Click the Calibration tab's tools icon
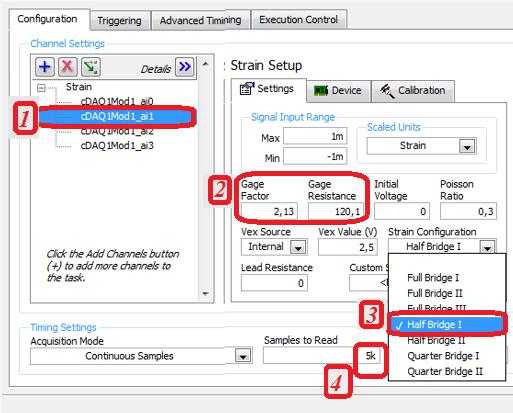Image resolution: width=513 pixels, height=413 pixels. pyautogui.click(x=387, y=91)
